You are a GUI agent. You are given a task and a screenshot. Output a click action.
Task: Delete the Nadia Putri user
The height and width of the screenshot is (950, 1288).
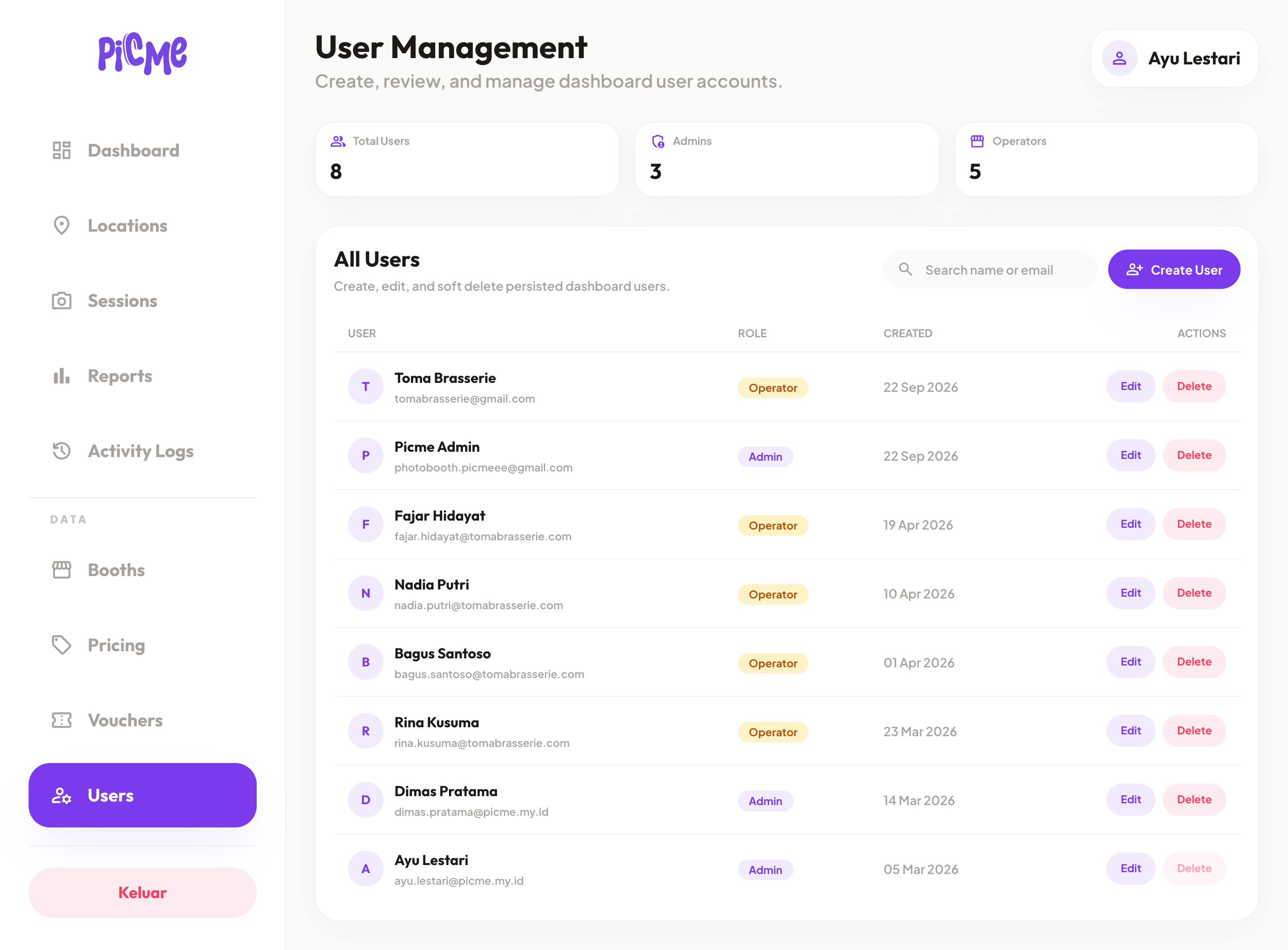tap(1194, 593)
